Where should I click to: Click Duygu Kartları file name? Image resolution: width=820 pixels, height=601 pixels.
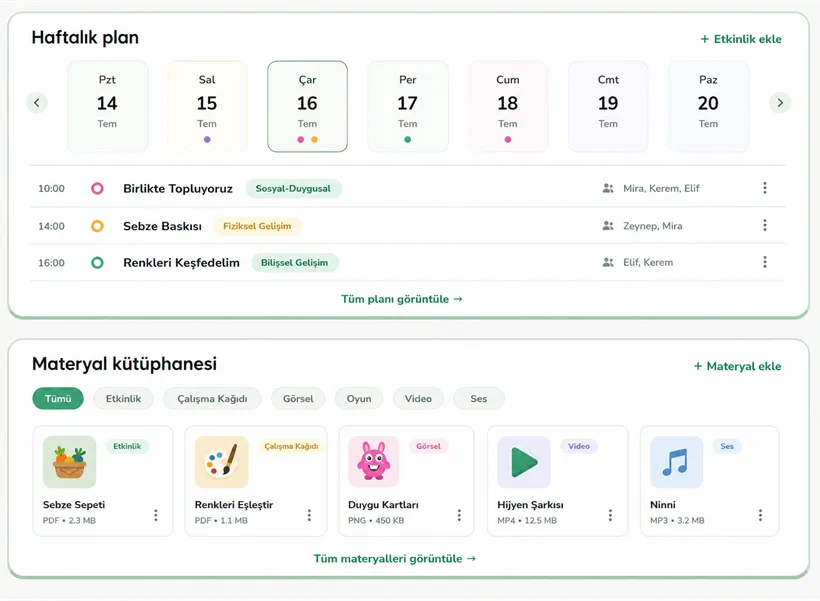(x=383, y=505)
